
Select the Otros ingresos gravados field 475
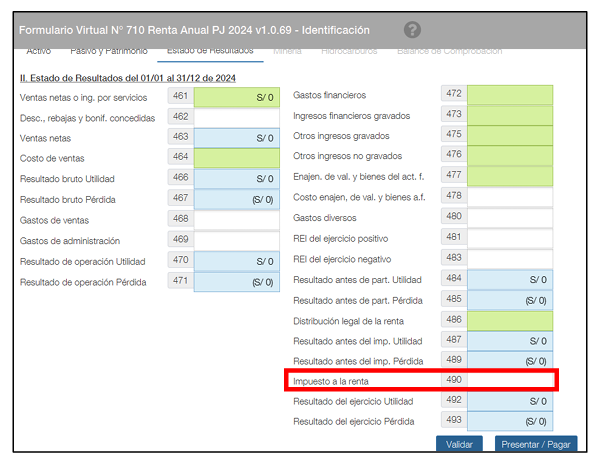pos(509,135)
